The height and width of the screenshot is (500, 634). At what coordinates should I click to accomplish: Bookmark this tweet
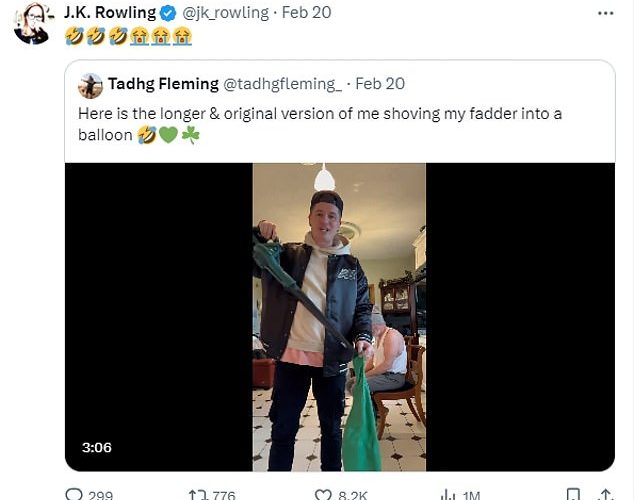click(573, 494)
